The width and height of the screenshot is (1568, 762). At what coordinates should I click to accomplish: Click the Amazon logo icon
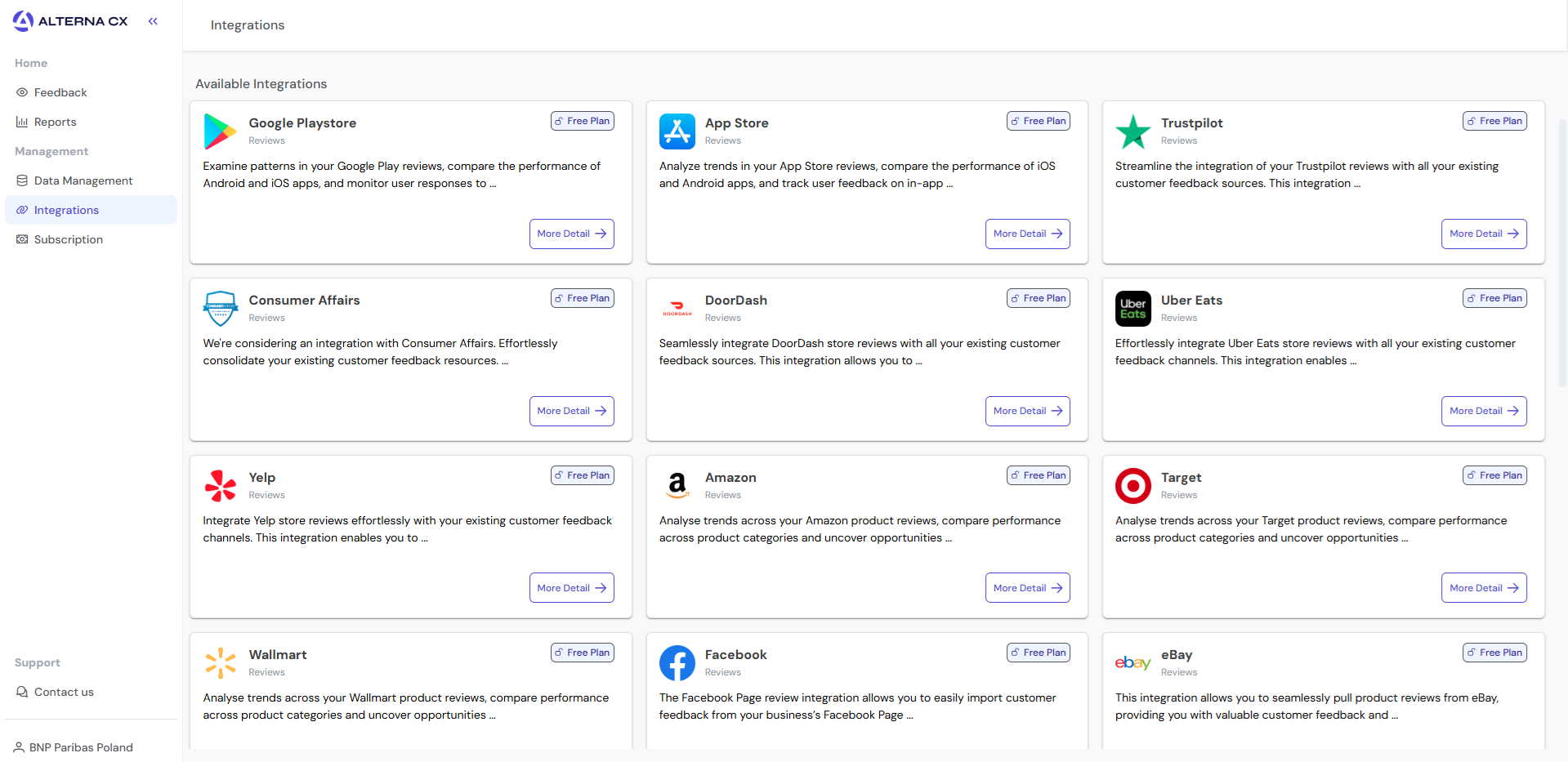(677, 486)
